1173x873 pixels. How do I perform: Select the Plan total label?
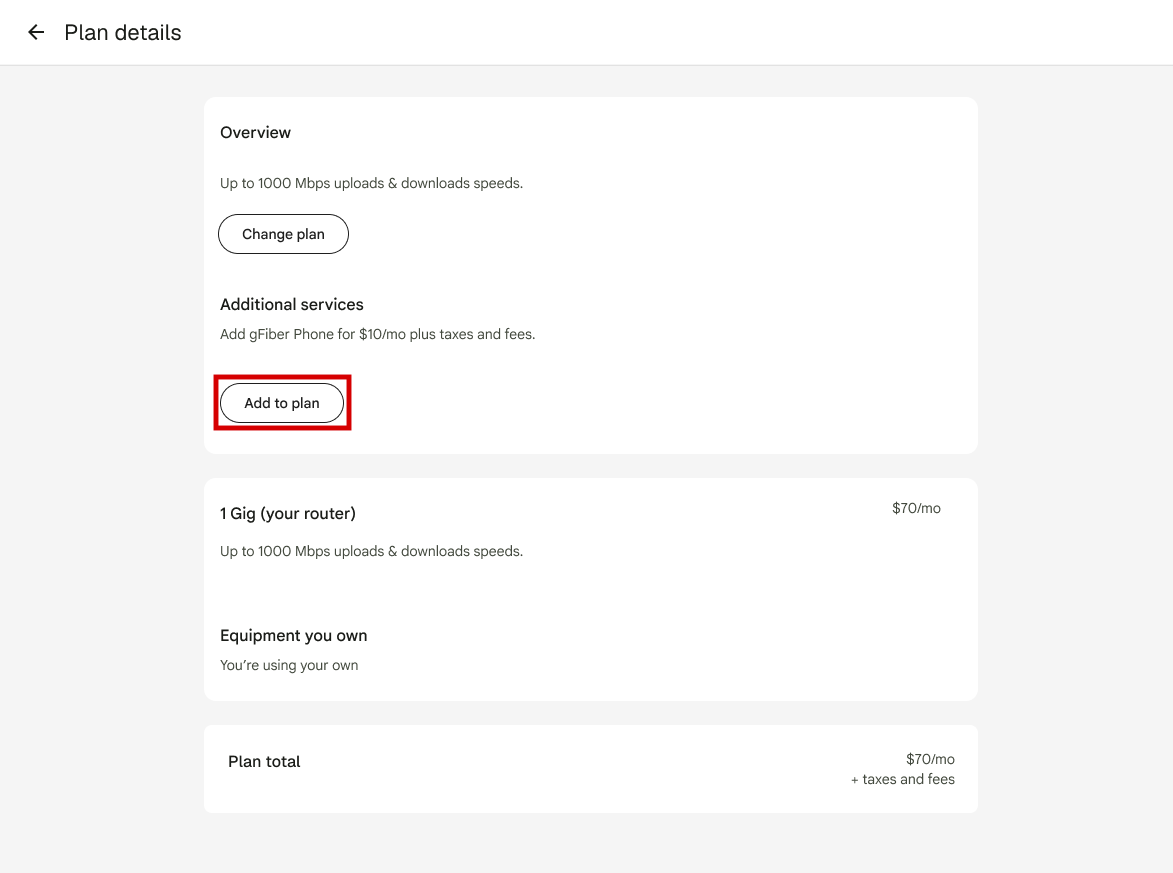[x=264, y=762]
